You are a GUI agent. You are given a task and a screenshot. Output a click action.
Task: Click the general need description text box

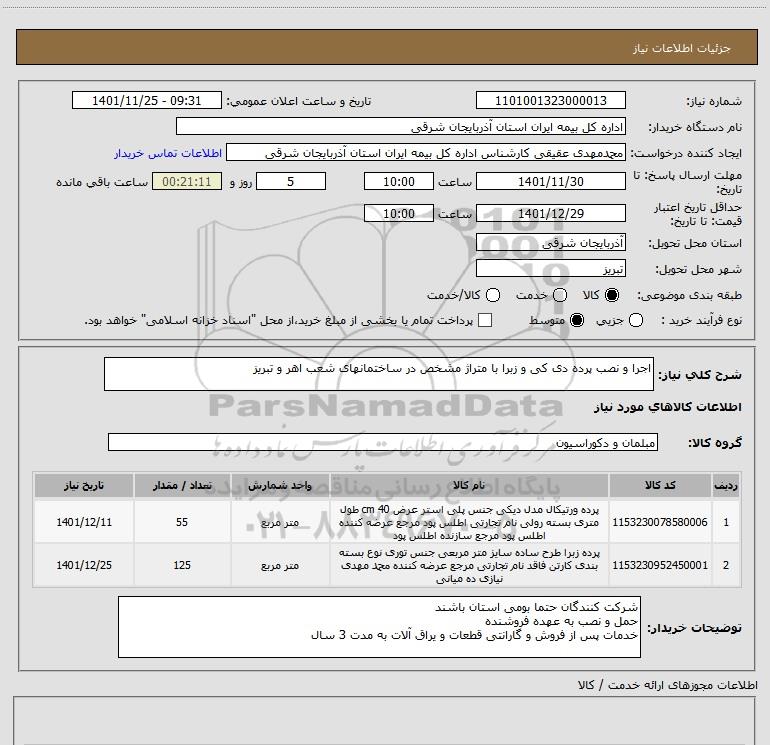(x=379, y=374)
